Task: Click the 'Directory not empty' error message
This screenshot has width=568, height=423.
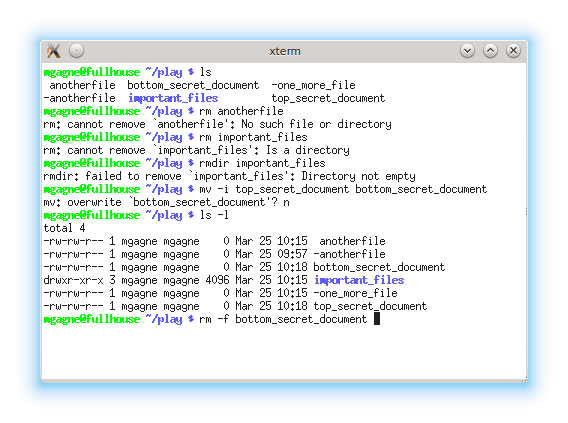Action: [358, 176]
